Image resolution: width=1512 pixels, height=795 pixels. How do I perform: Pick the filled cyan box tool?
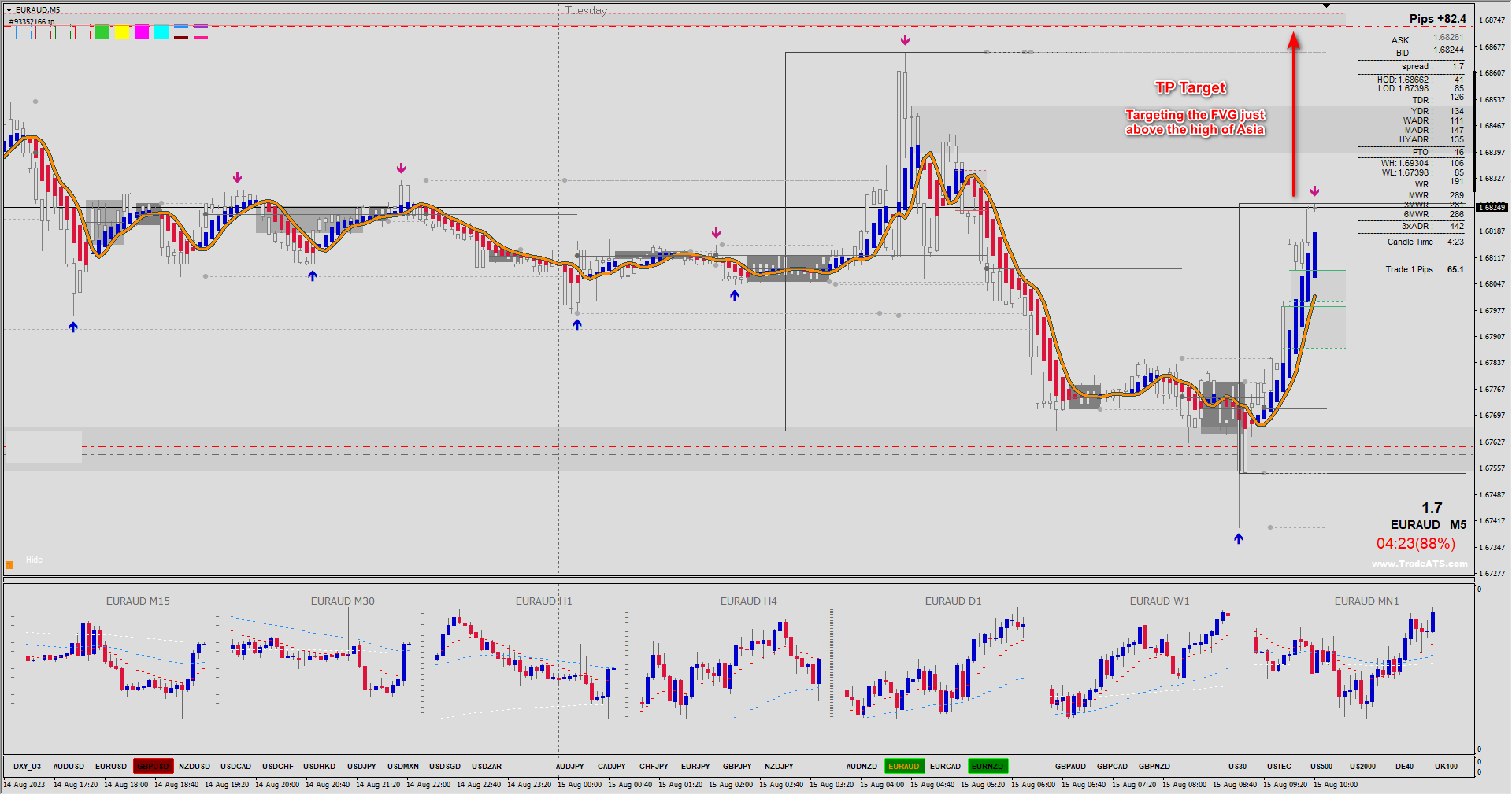(161, 31)
